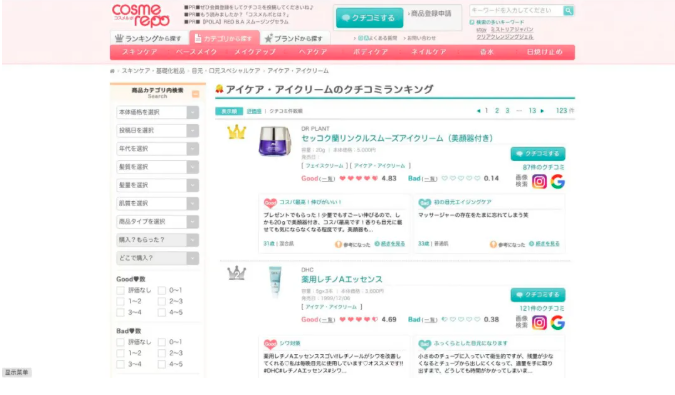Open メイクアップ category in pink menu
The height and width of the screenshot is (395, 675).
255,52
